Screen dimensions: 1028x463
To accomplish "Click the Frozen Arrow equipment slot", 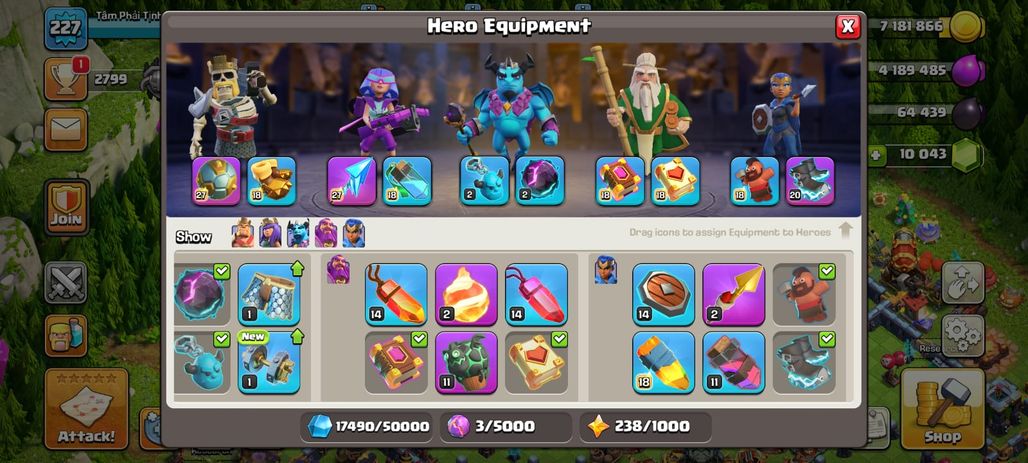I will (x=351, y=180).
